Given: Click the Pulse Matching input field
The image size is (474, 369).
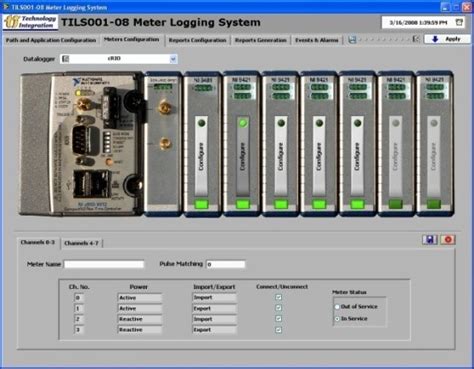Looking at the screenshot, I should click(226, 264).
